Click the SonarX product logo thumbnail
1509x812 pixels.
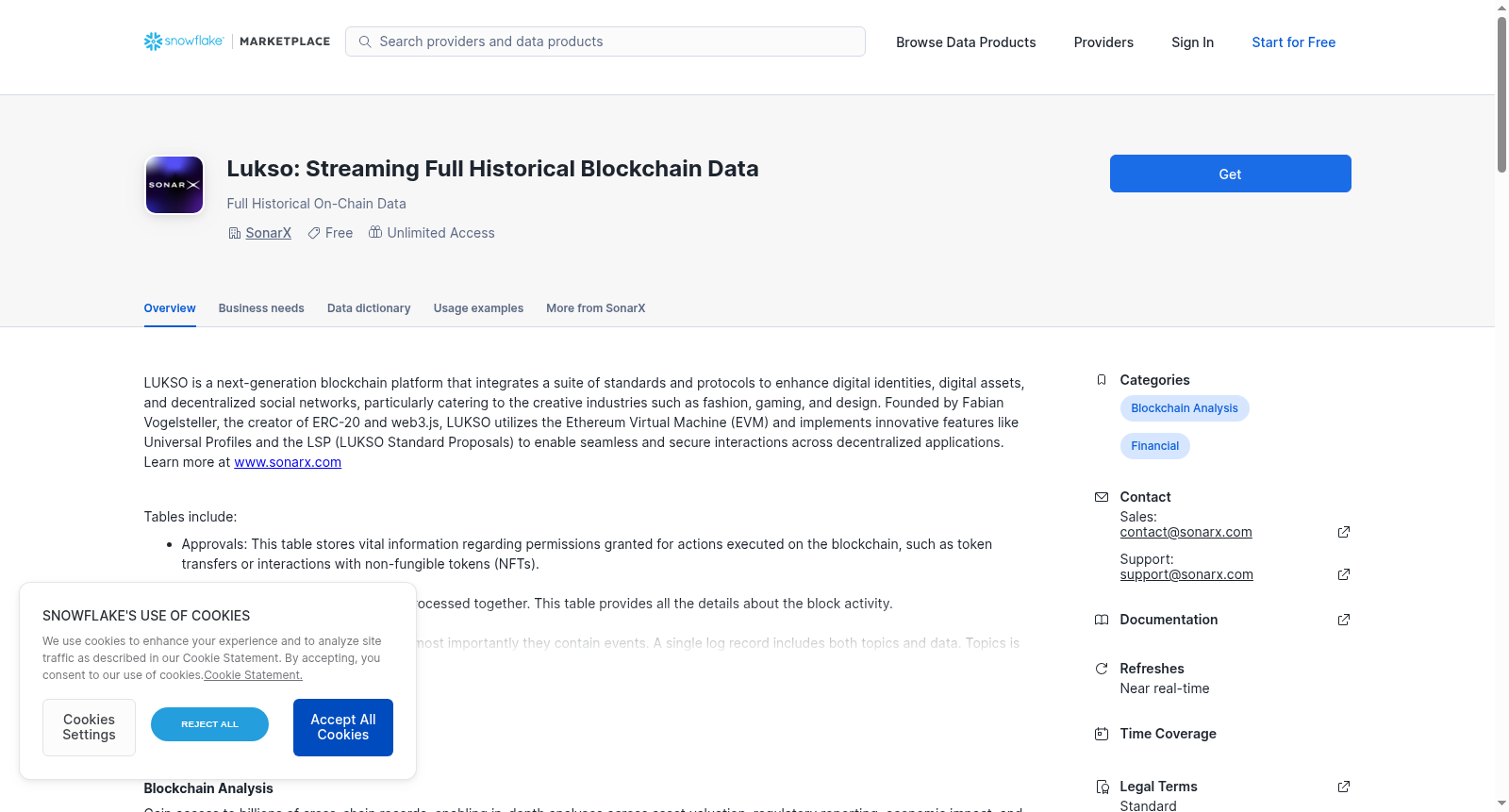[x=174, y=185]
